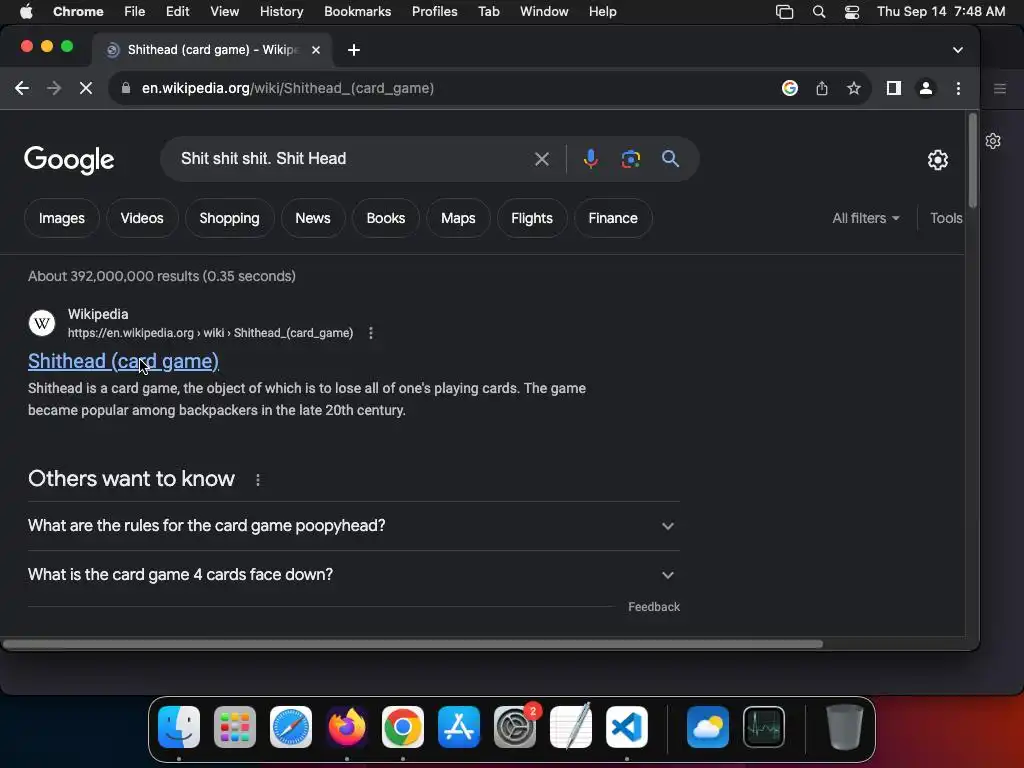Click the lock icon in address bar

coord(126,88)
